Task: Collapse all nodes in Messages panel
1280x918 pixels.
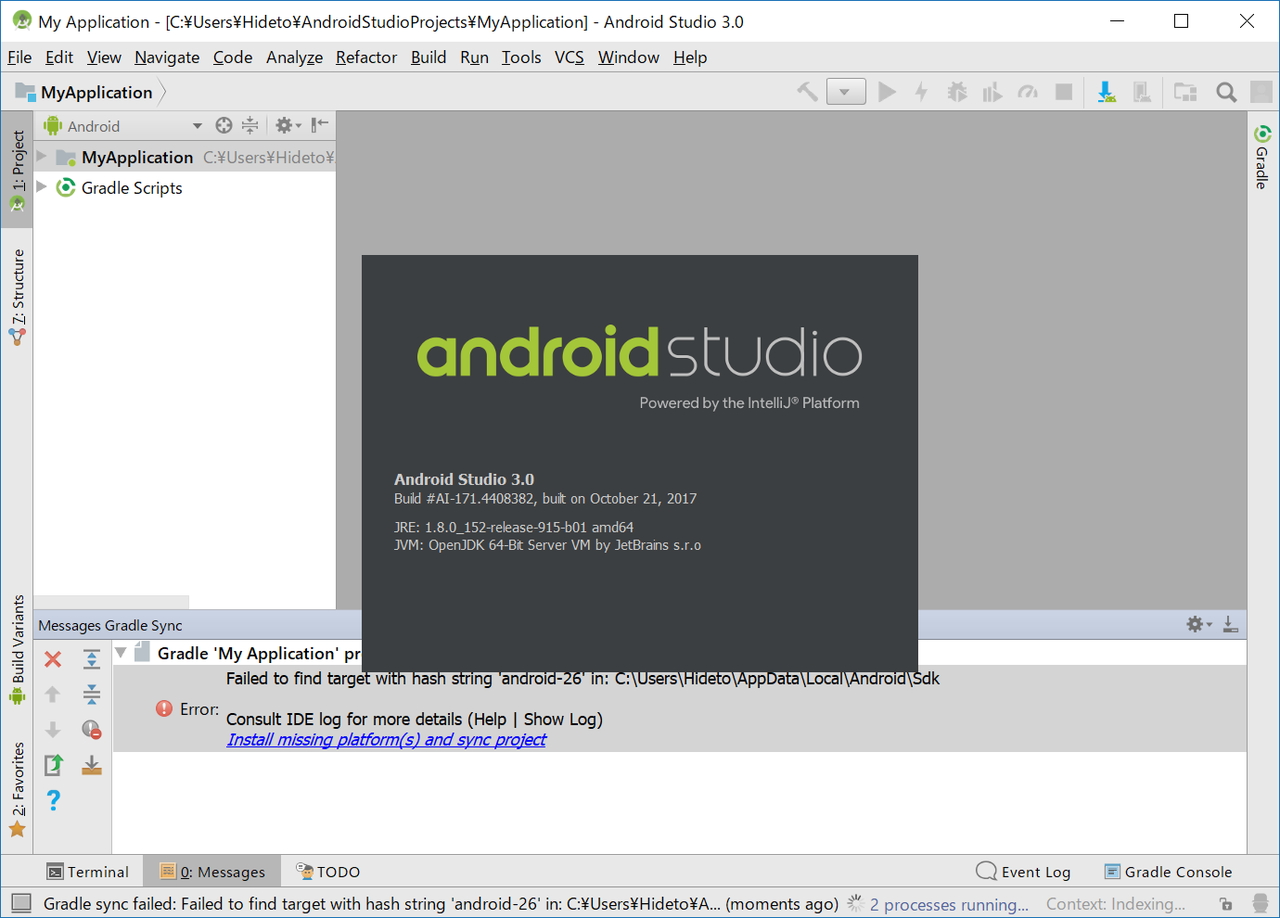Action: point(92,694)
